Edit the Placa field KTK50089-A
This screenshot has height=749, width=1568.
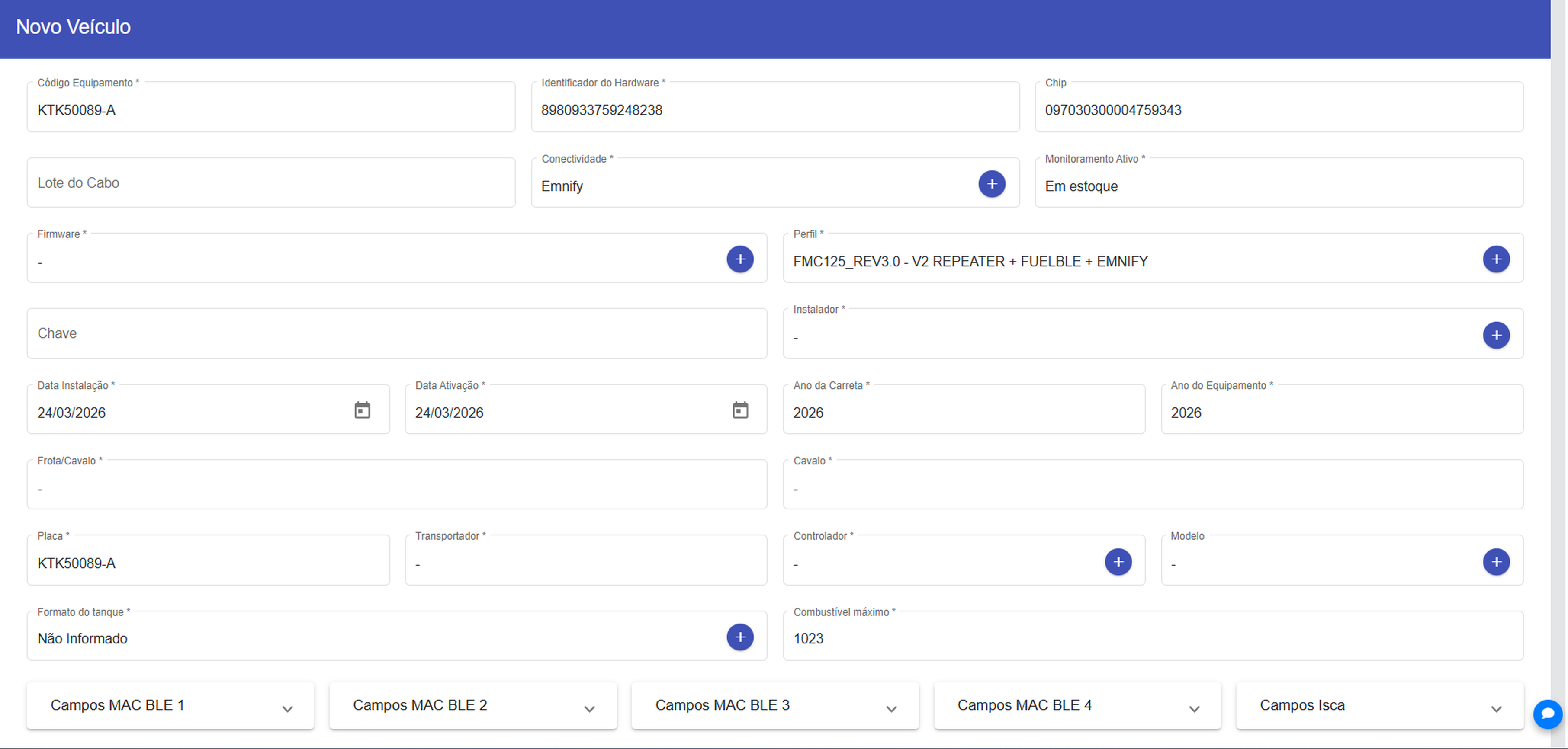pos(208,560)
